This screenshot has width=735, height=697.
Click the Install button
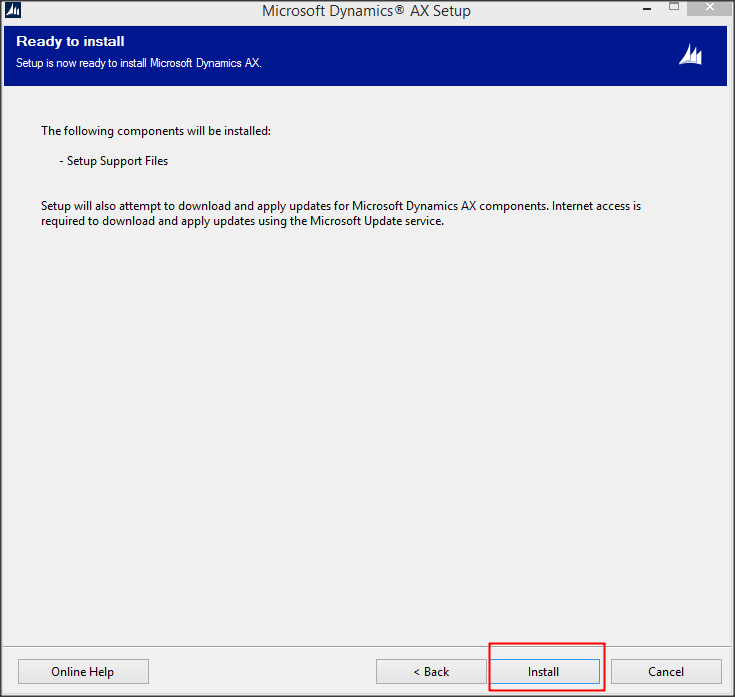point(544,671)
